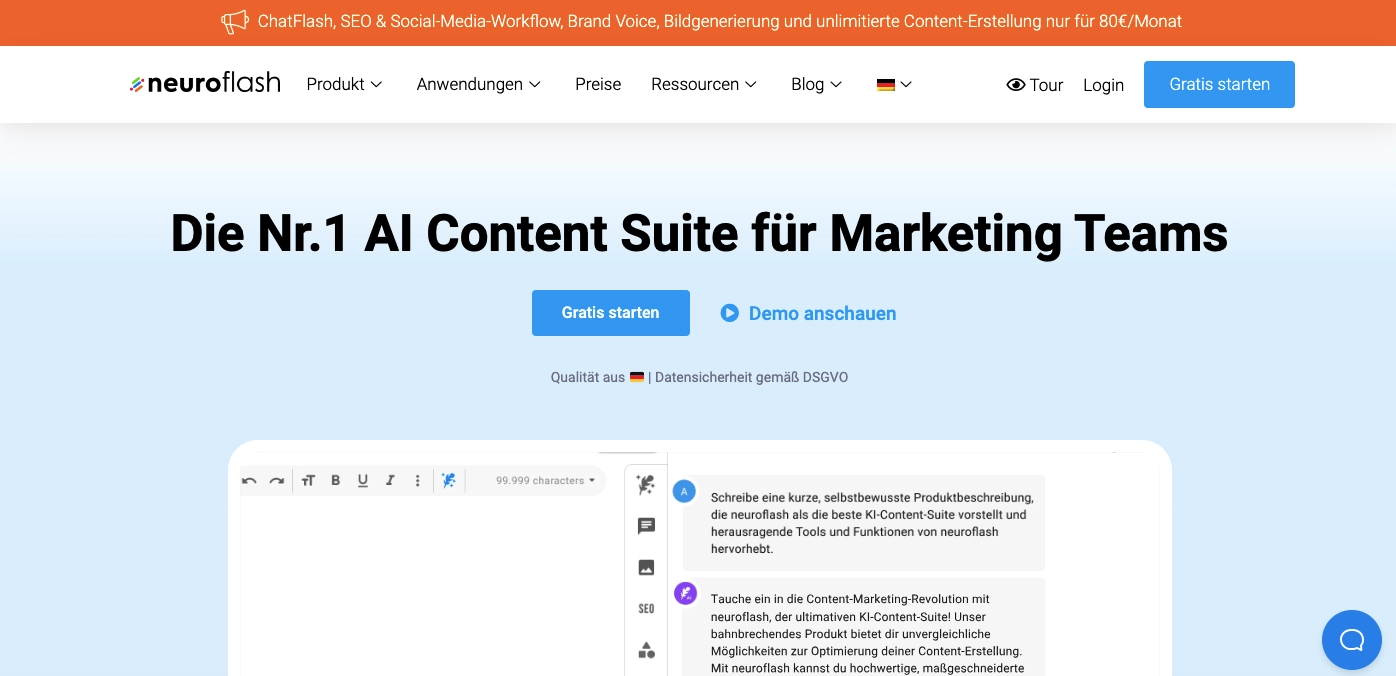Click the megaphone icon in the orange banner
The image size is (1396, 676).
click(234, 21)
